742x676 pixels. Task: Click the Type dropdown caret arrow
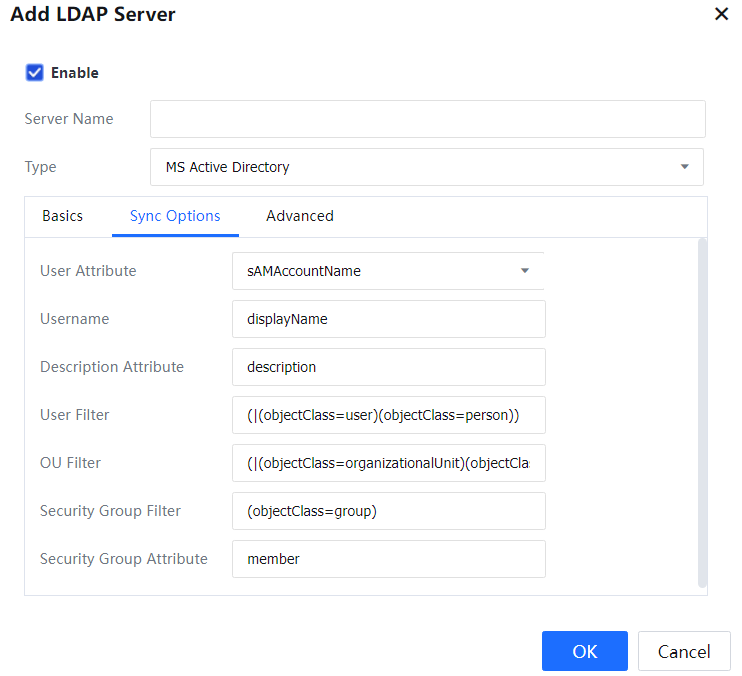coord(685,167)
